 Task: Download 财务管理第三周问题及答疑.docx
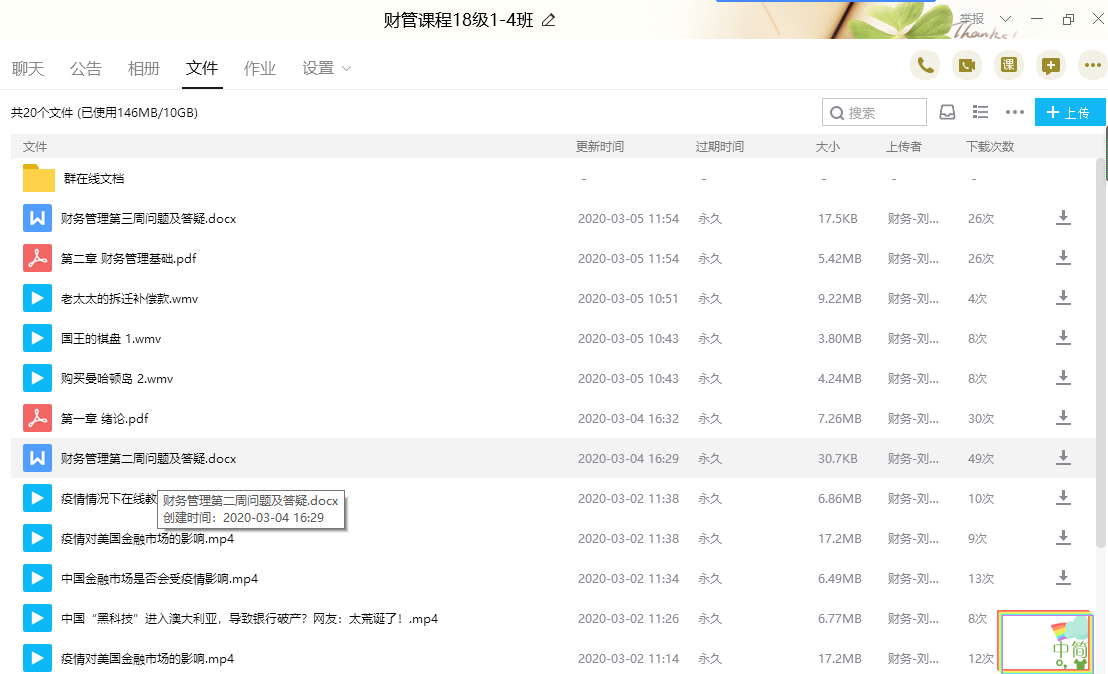[x=1063, y=218]
